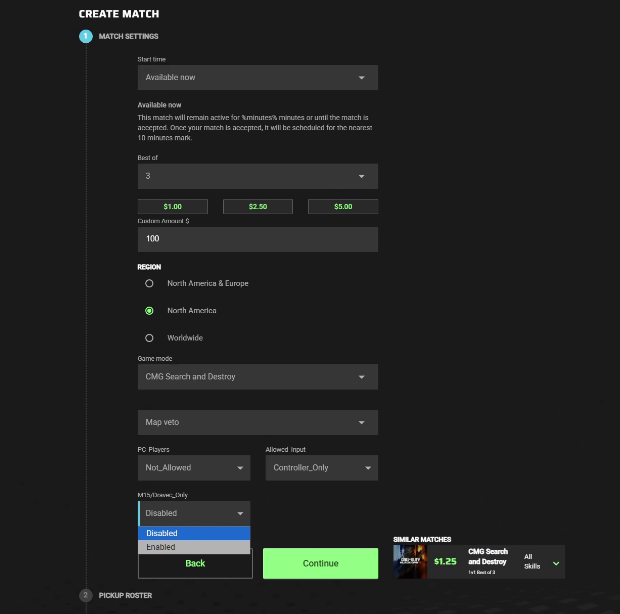Select North America & Europe region
This screenshot has width=620, height=614.
pos(149,283)
